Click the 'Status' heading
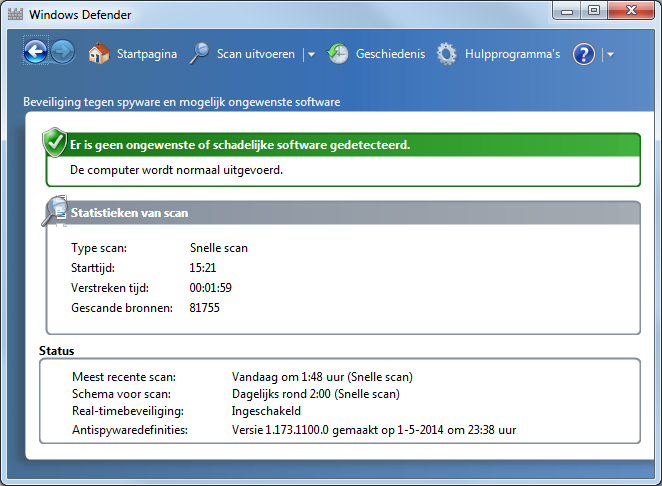Image resolution: width=662 pixels, height=486 pixels. coord(57,351)
